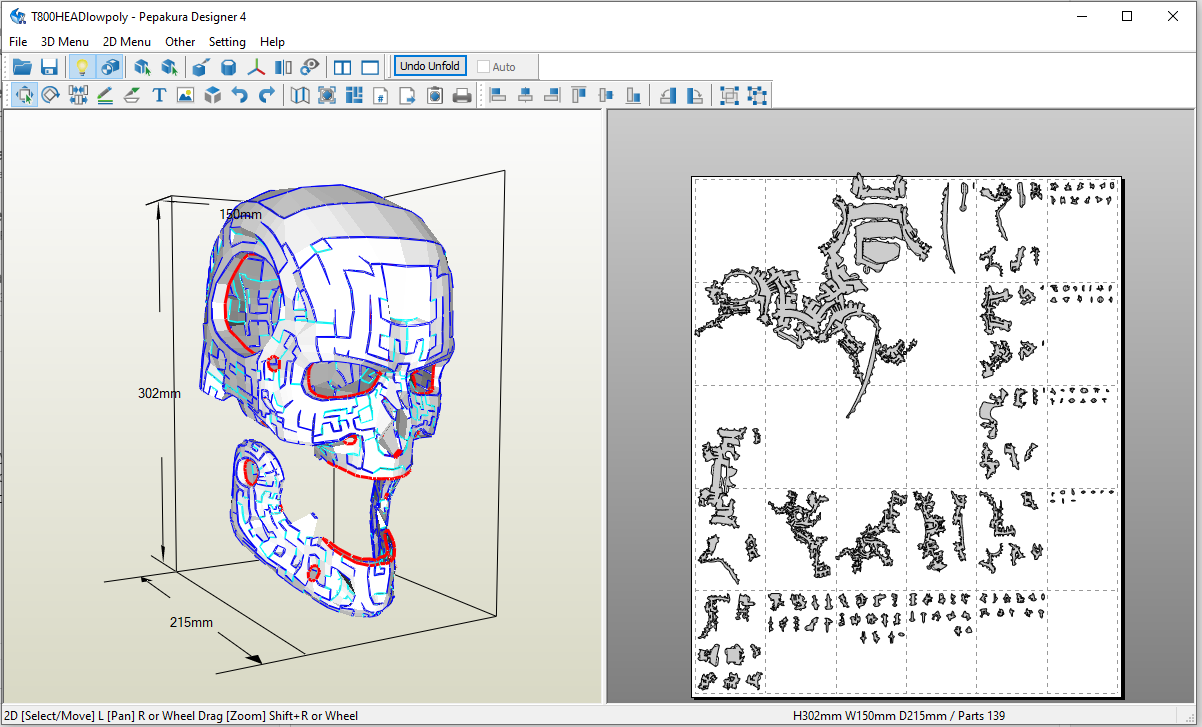Click the align vertical center icon
This screenshot has height=727, width=1202.
[606, 95]
